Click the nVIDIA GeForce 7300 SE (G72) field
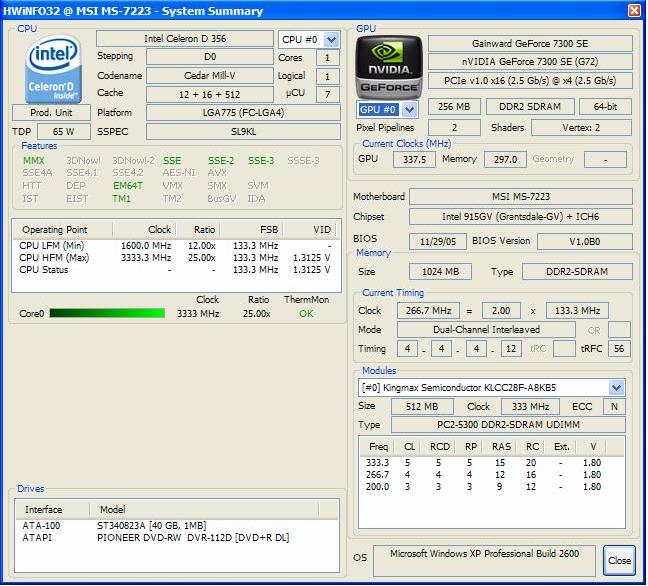The height and width of the screenshot is (586, 648). (x=530, y=62)
